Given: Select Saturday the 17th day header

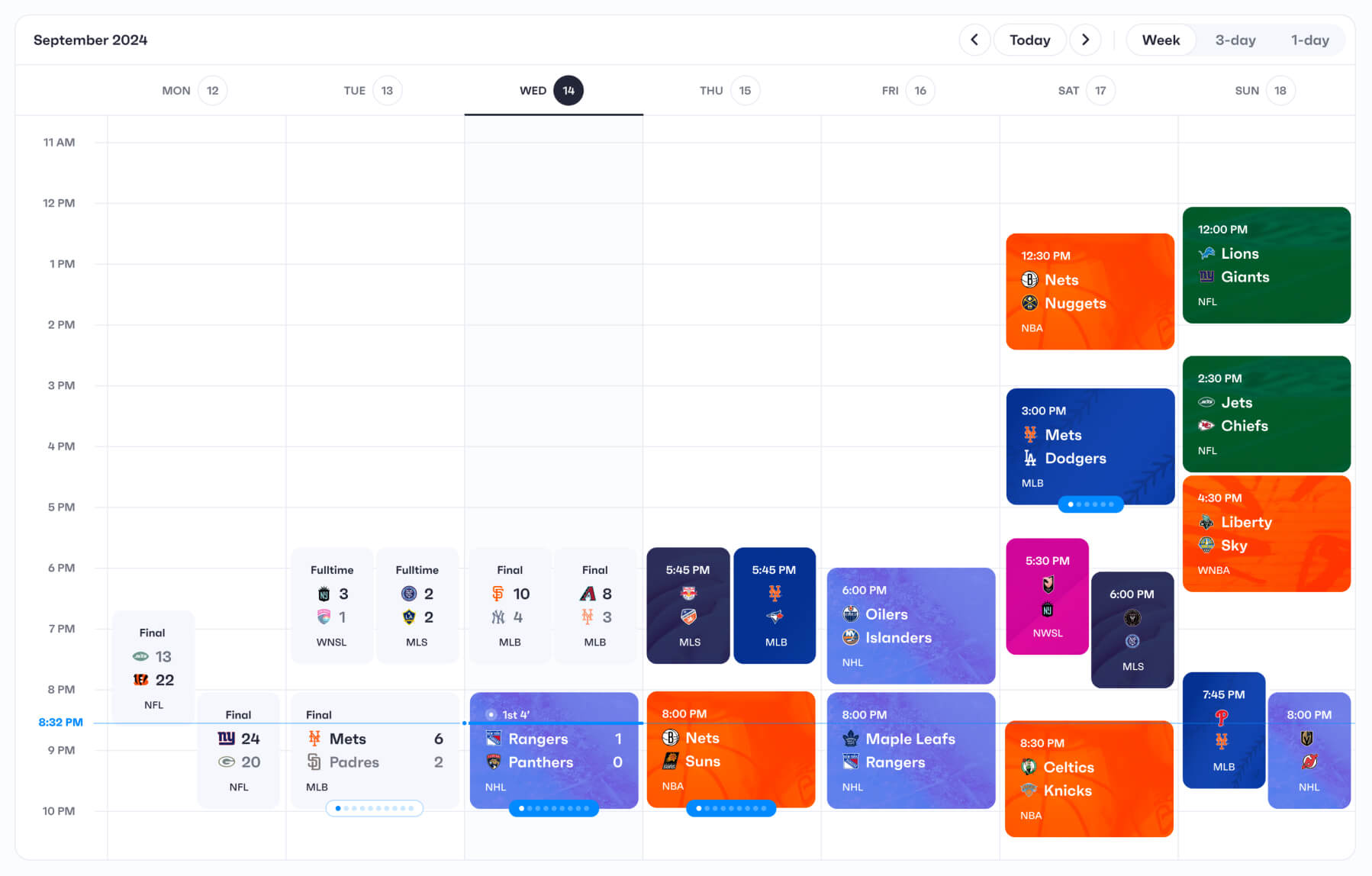Looking at the screenshot, I should coord(1085,90).
